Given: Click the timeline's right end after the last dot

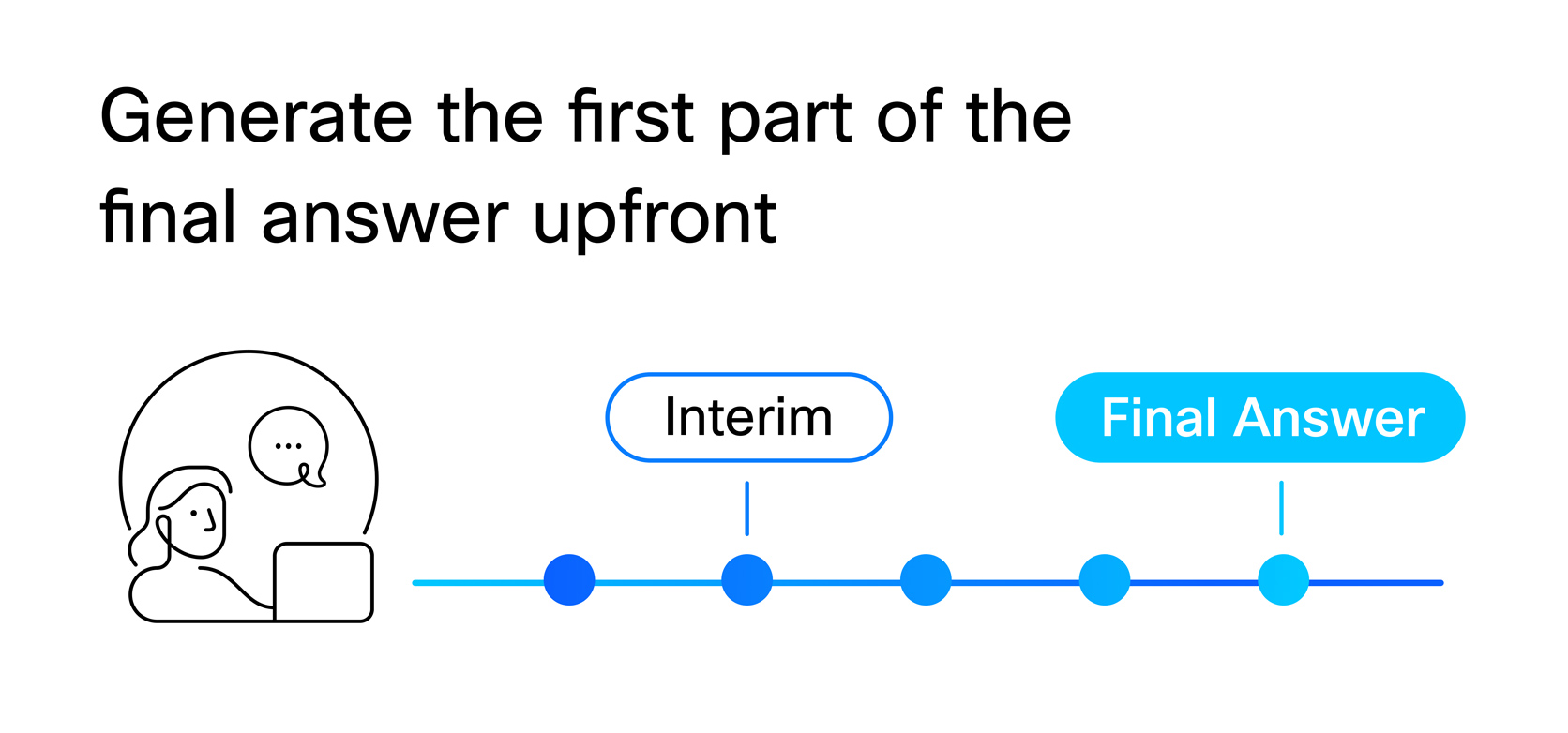Looking at the screenshot, I should (x=1377, y=583).
